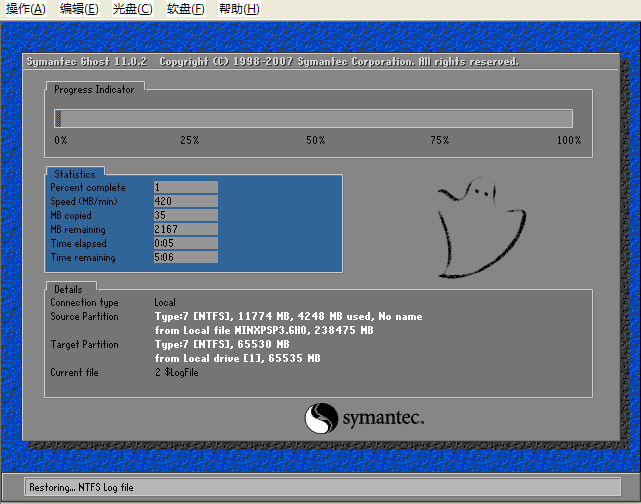Click the Local drive [1] line
The image size is (641, 504).
click(238, 358)
